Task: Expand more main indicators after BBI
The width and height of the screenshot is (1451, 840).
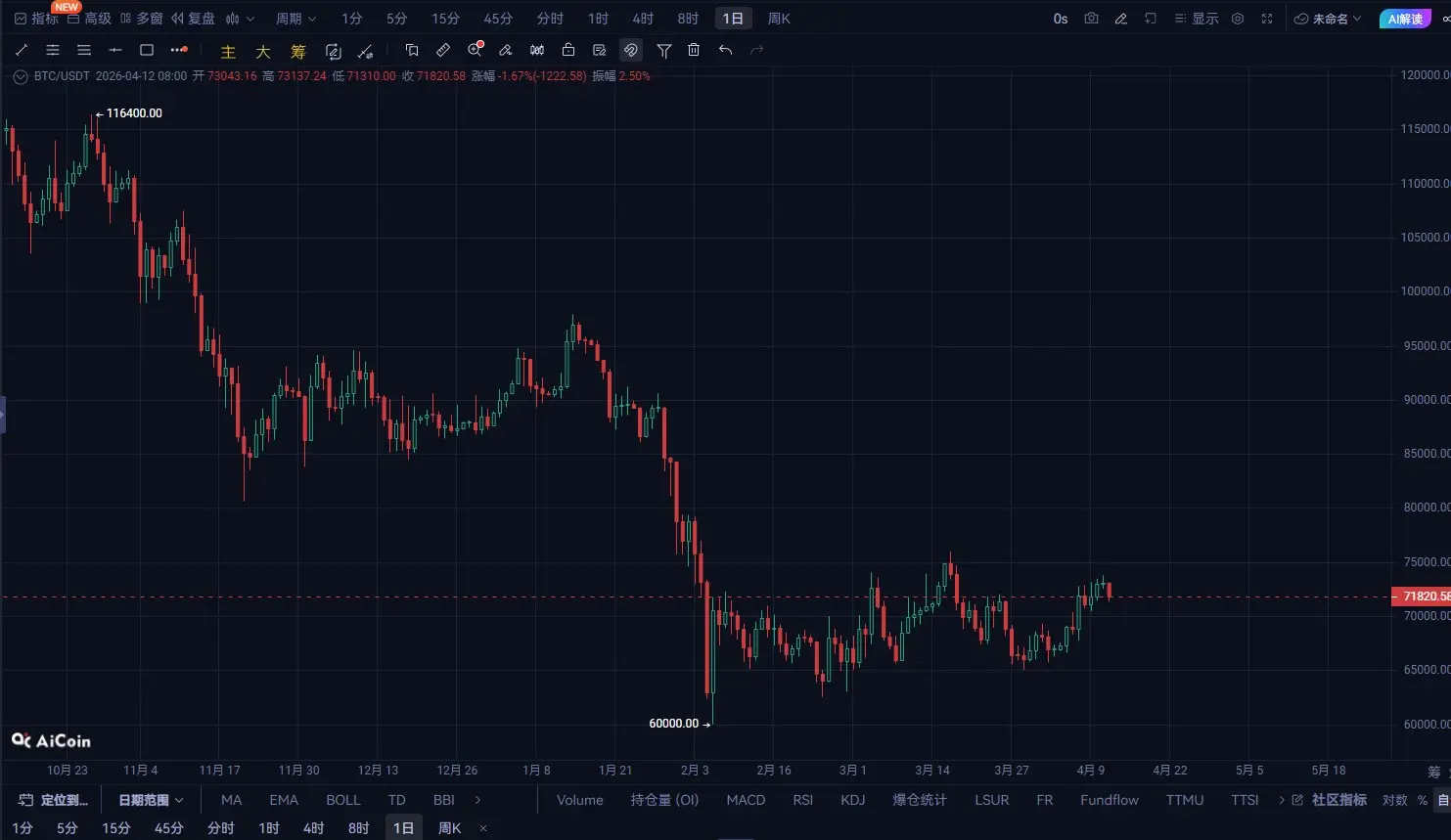Action: 477,800
